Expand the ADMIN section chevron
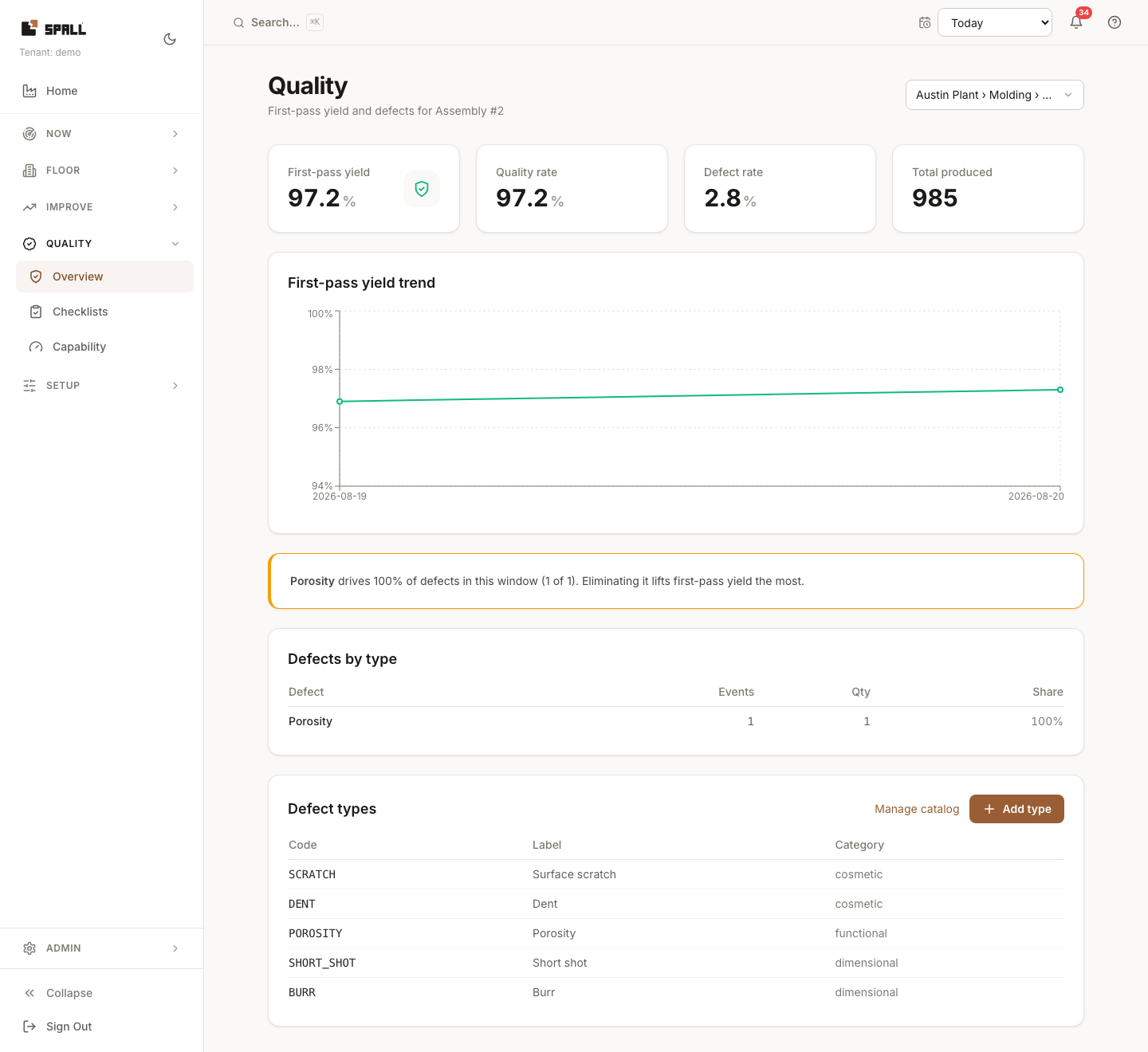1148x1052 pixels. point(175,948)
